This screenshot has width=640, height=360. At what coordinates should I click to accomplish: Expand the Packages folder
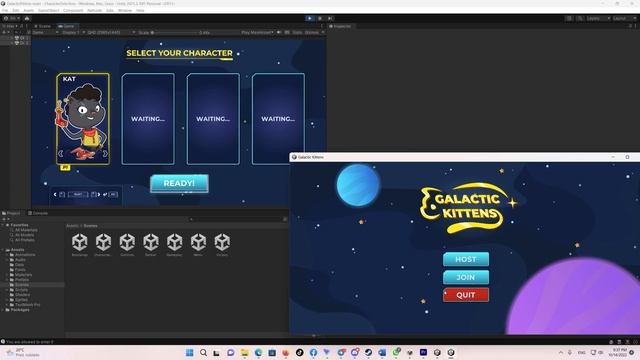[x=3, y=310]
